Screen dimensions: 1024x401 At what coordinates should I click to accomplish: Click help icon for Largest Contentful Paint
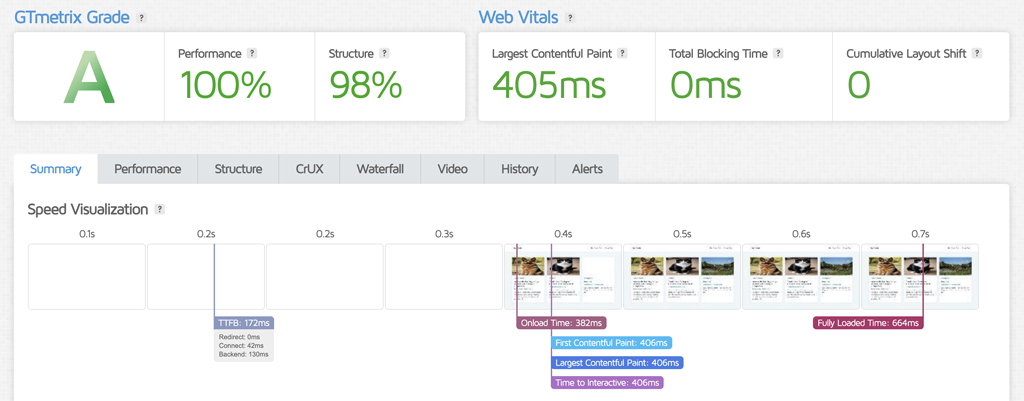click(622, 54)
